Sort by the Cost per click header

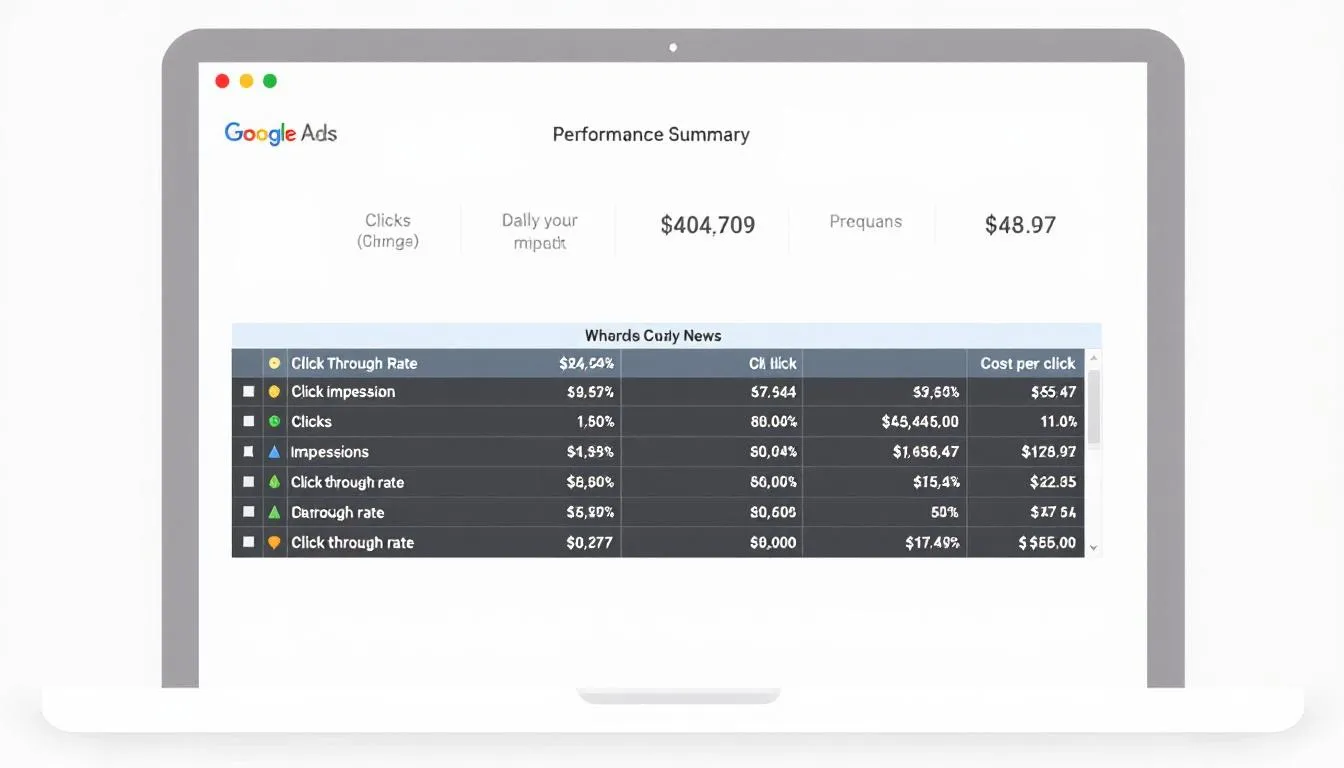1028,363
